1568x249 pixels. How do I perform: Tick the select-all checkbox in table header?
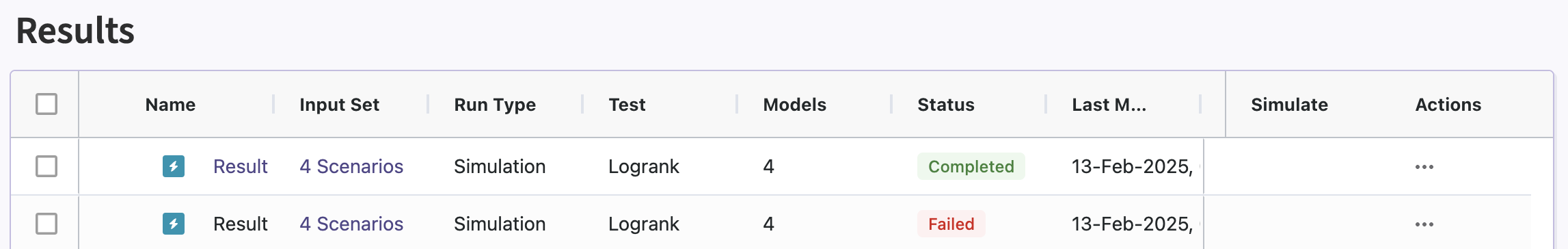pos(46,104)
